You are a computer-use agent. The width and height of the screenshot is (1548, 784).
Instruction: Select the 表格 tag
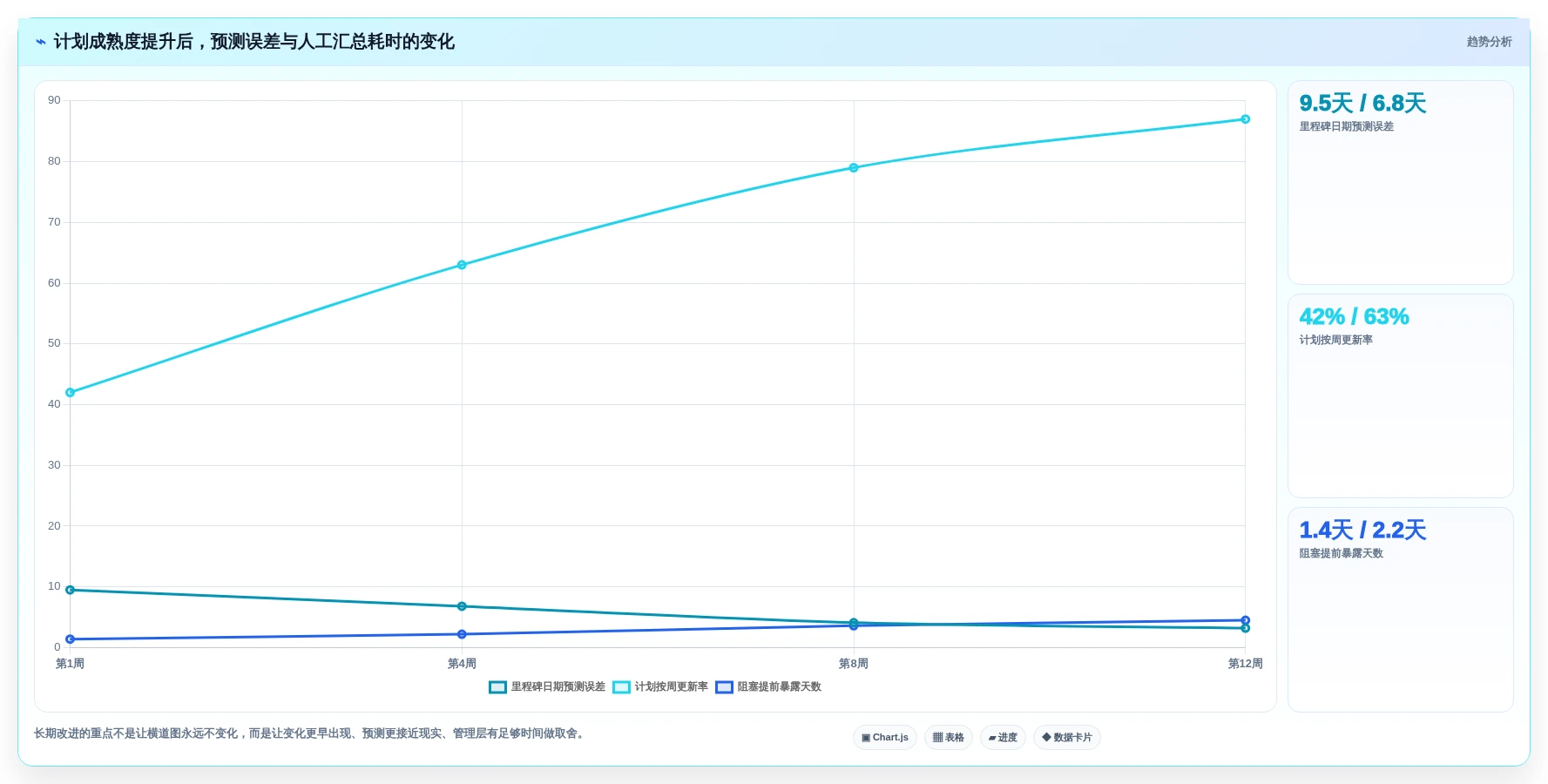coord(949,737)
